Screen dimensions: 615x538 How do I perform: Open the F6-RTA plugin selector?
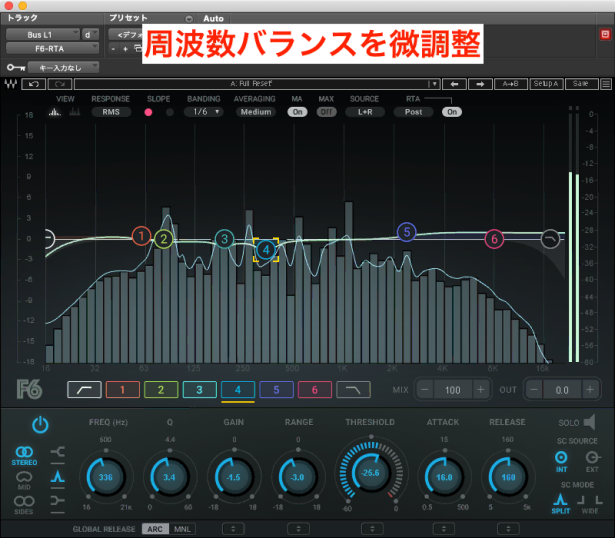click(52, 49)
